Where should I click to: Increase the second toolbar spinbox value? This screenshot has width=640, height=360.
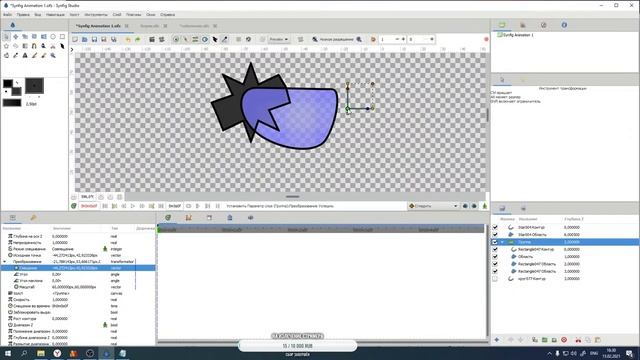432,40
